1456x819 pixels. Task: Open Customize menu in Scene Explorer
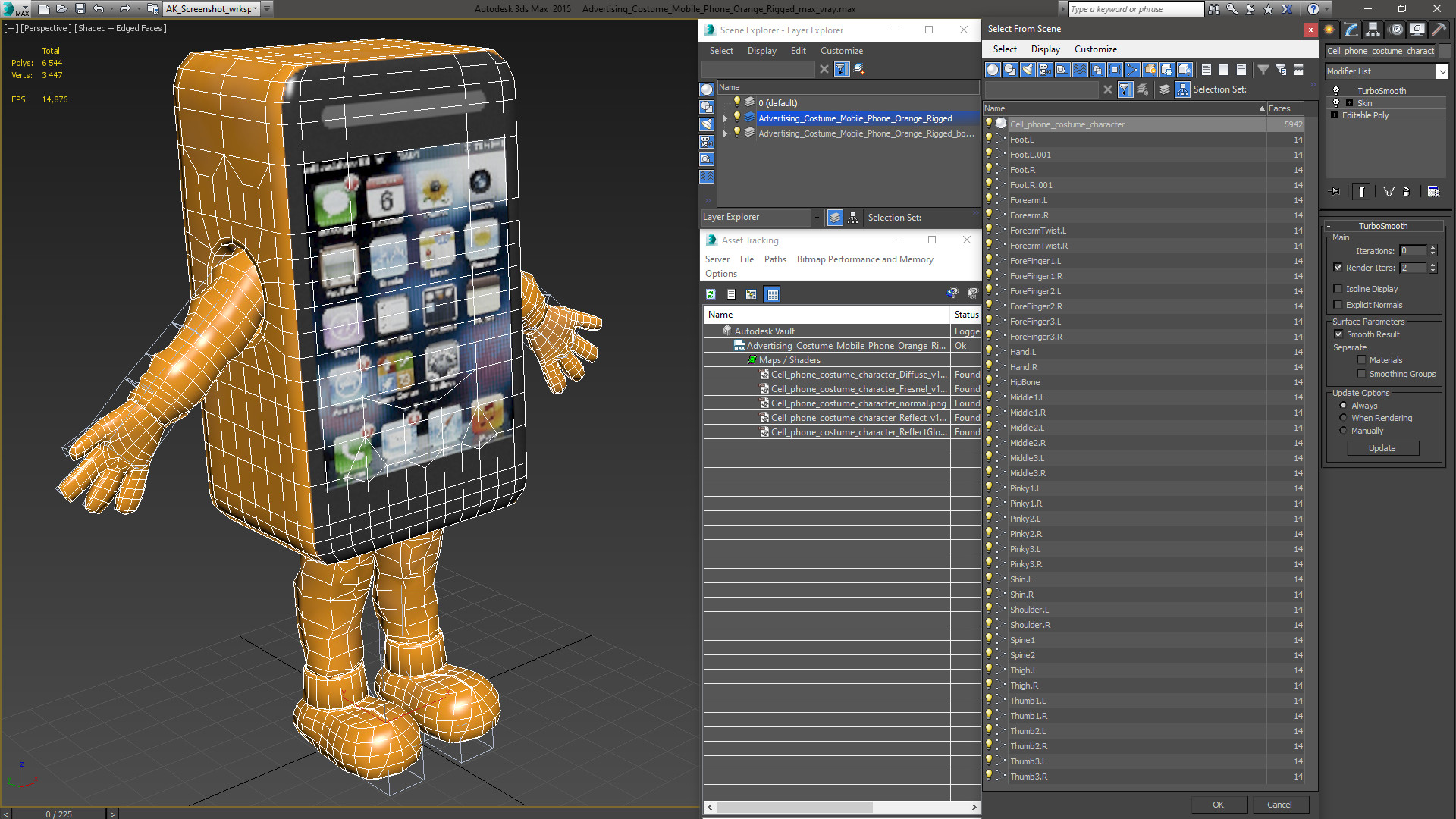click(x=841, y=51)
